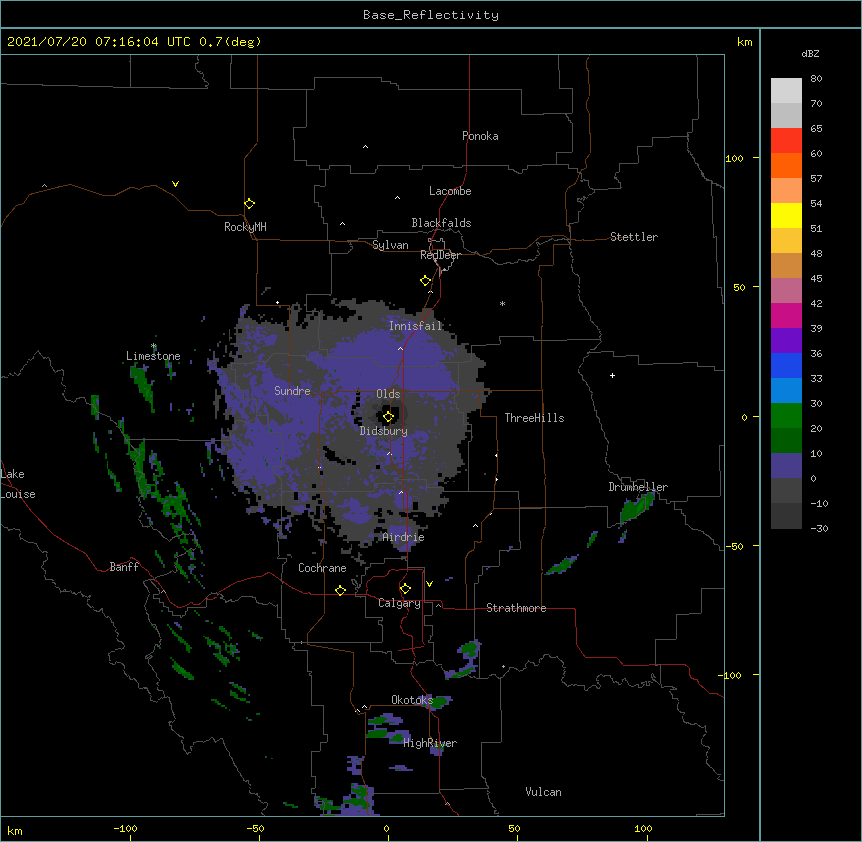Click the Lacombe city label
Viewport: 862px width, 842px height.
450,191
